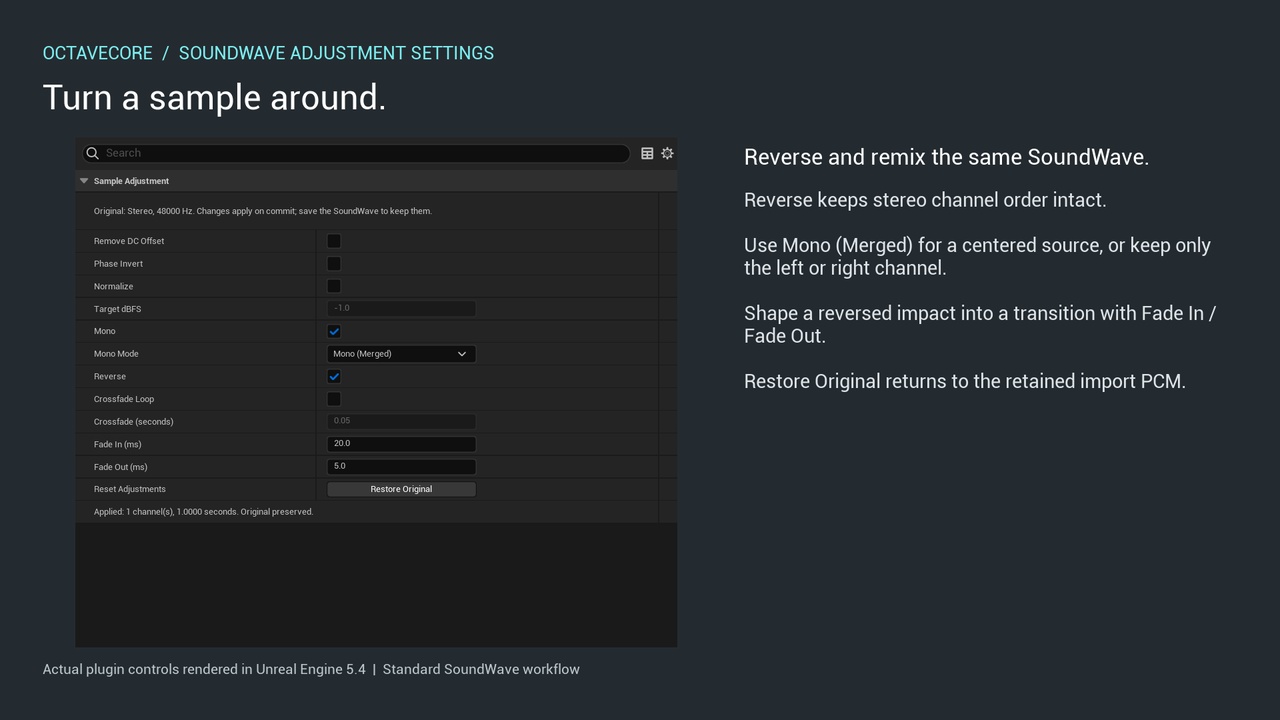
Task: Click the 'Actual plugin controls rendered' footer
Action: [311, 669]
